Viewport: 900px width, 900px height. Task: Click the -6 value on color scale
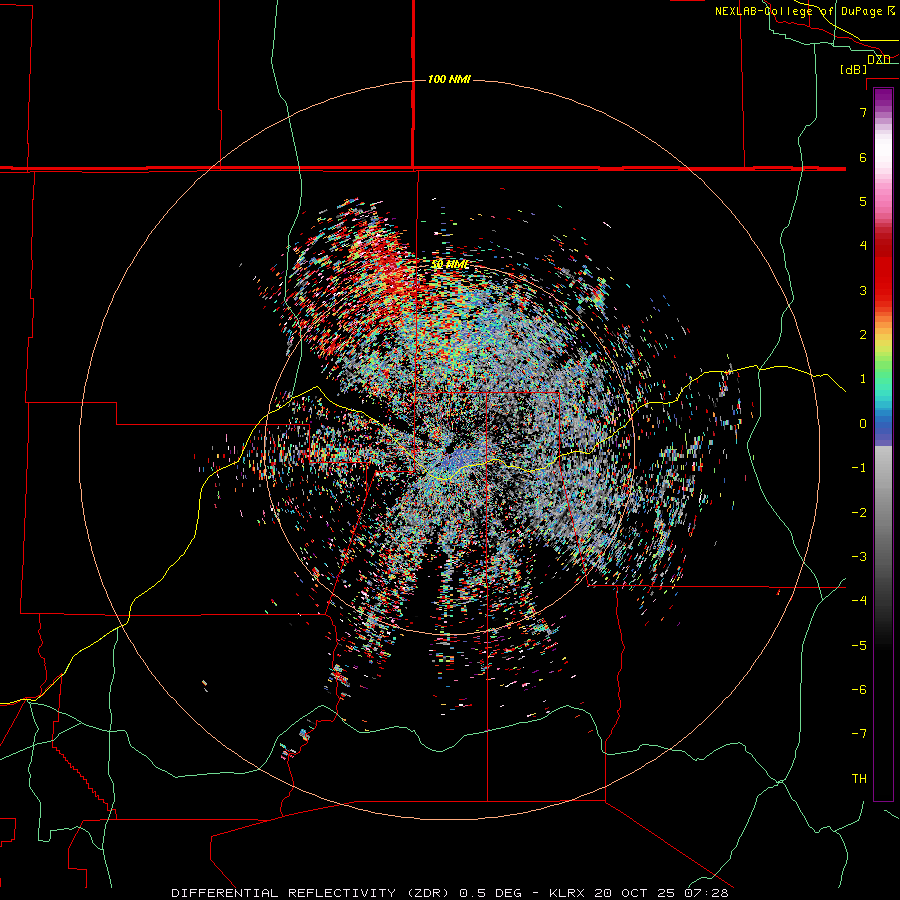tap(859, 690)
